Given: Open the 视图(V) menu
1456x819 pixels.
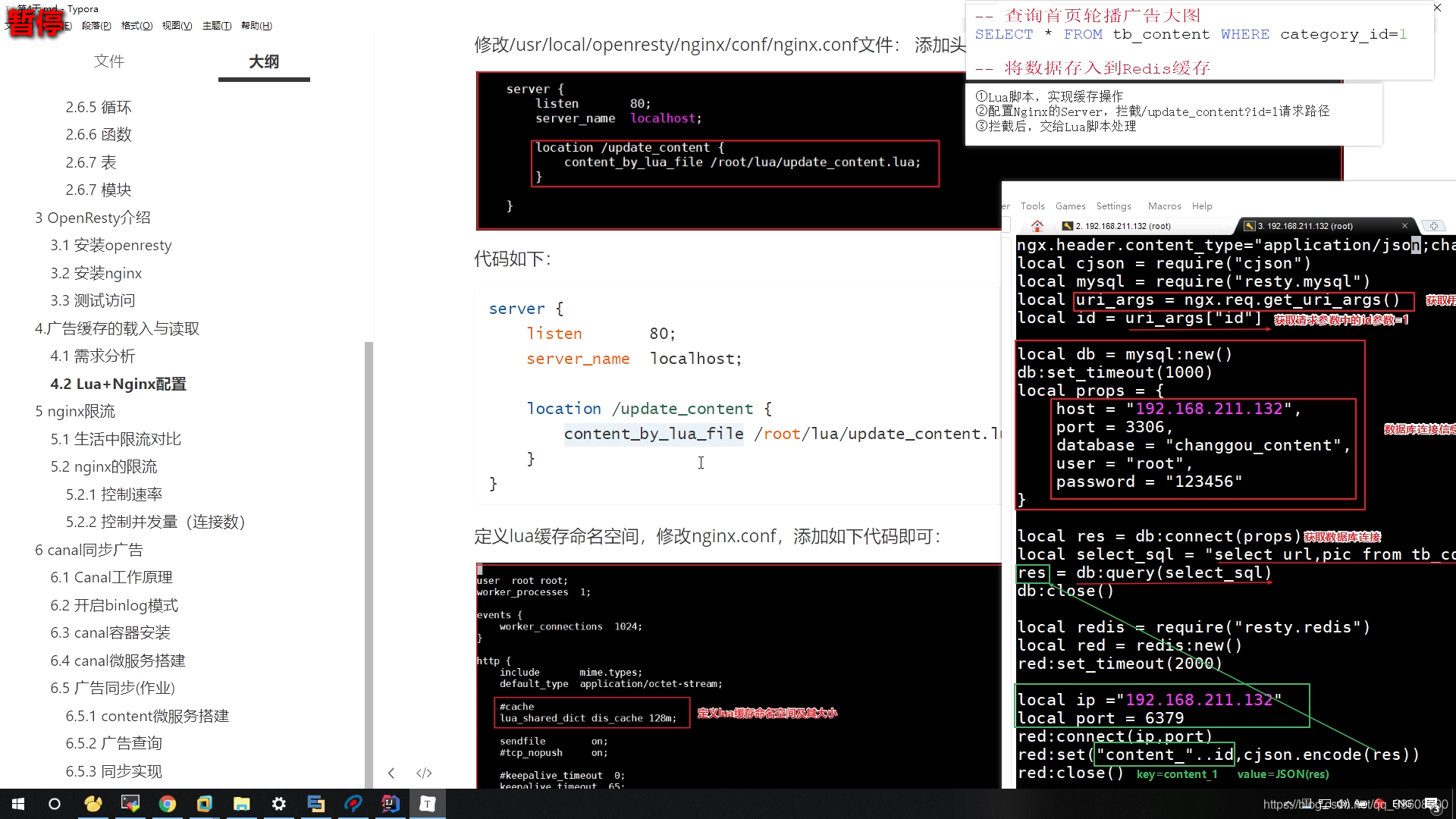Looking at the screenshot, I should click(177, 26).
